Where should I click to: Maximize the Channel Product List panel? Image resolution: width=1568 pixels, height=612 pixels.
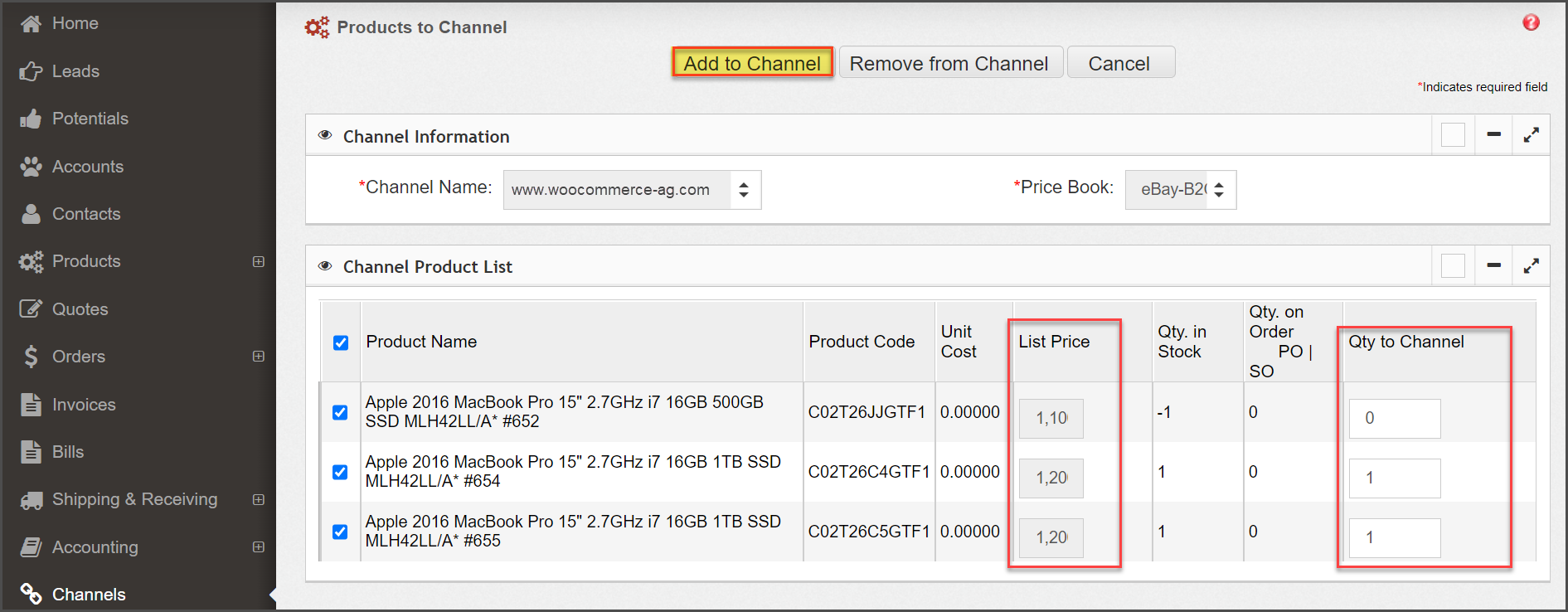point(1531,265)
